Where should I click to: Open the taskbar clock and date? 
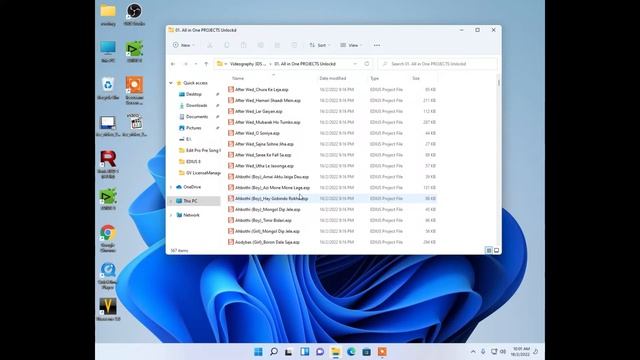point(521,352)
